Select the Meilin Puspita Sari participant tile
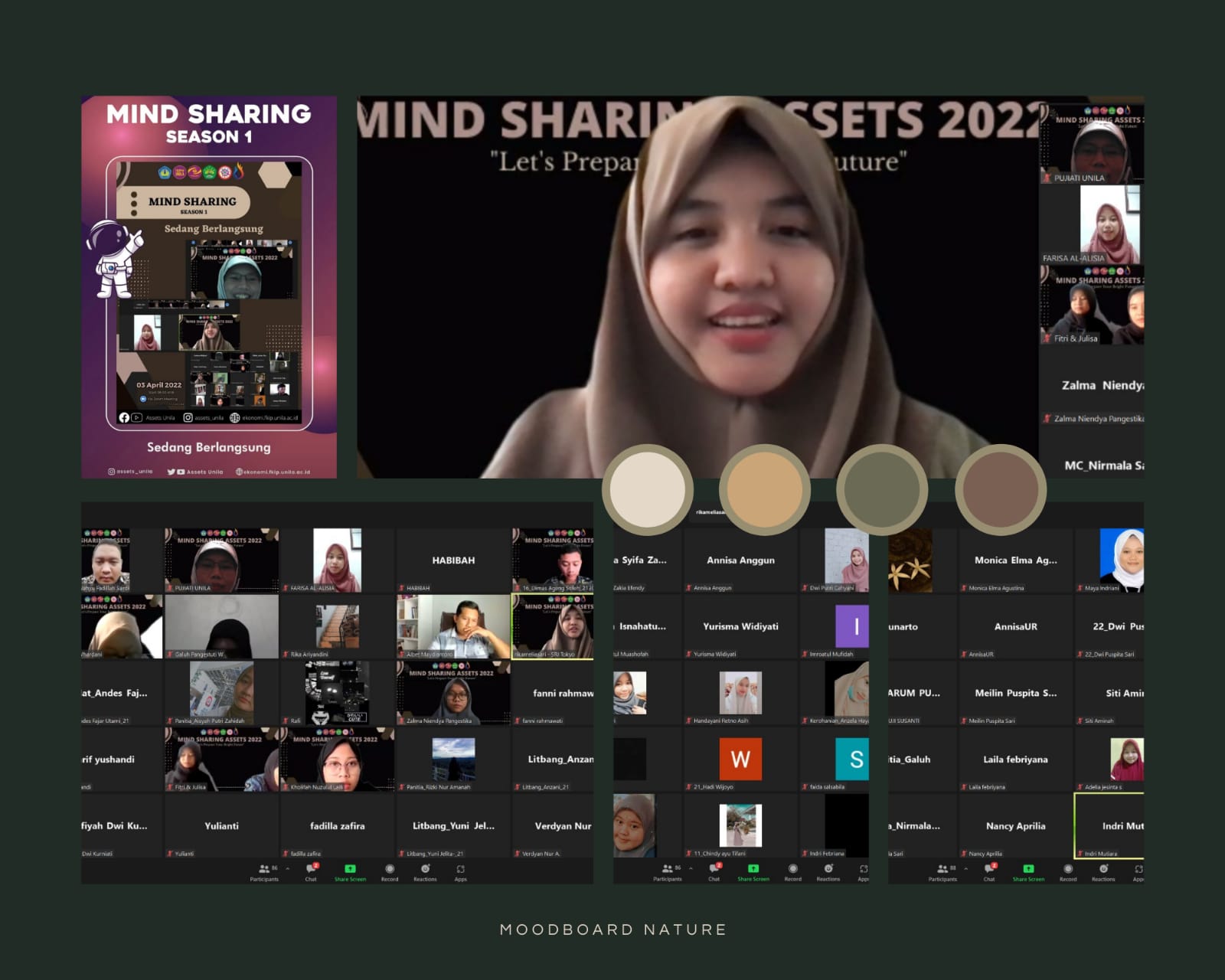1225x980 pixels. pos(1015,693)
